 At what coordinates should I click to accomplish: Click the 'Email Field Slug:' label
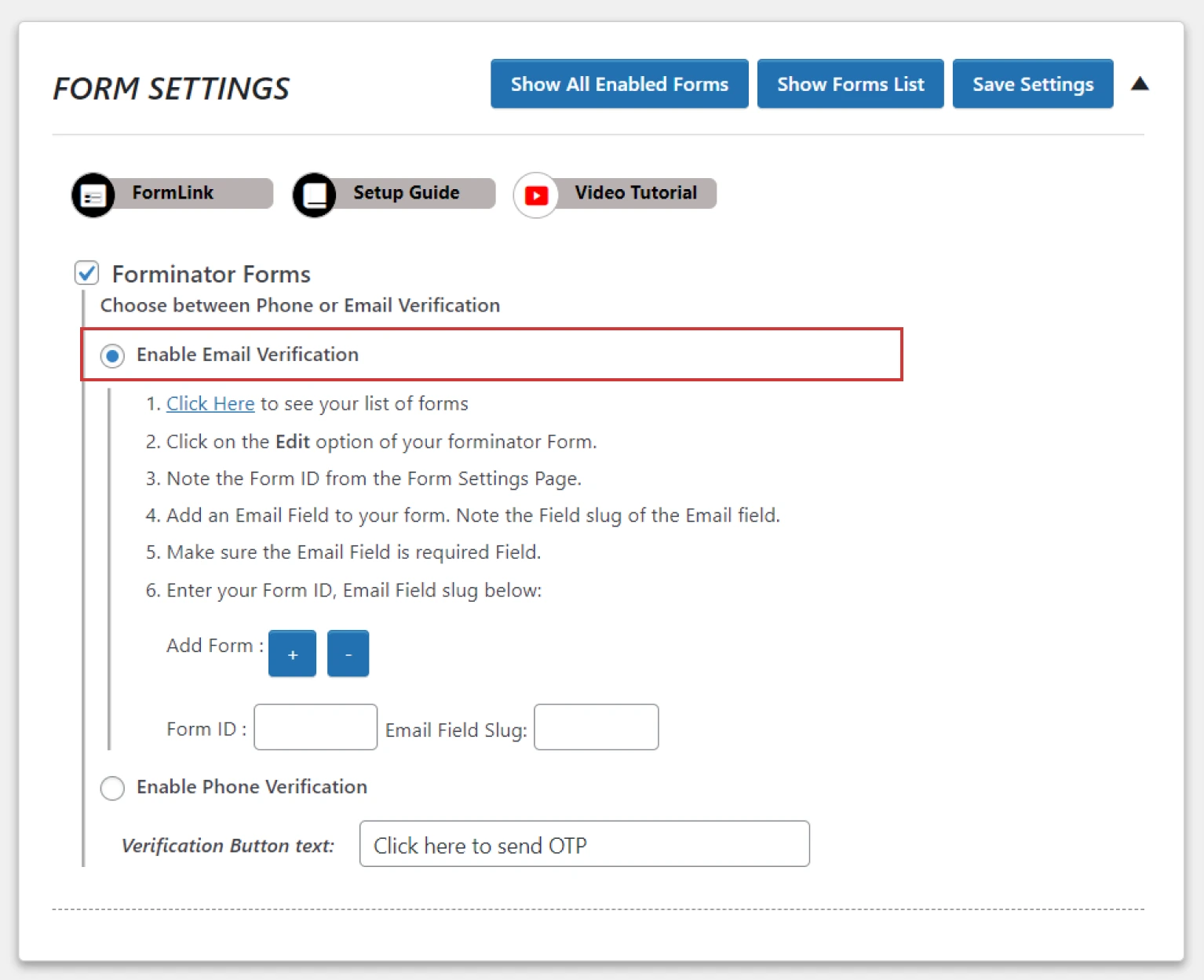[x=456, y=730]
